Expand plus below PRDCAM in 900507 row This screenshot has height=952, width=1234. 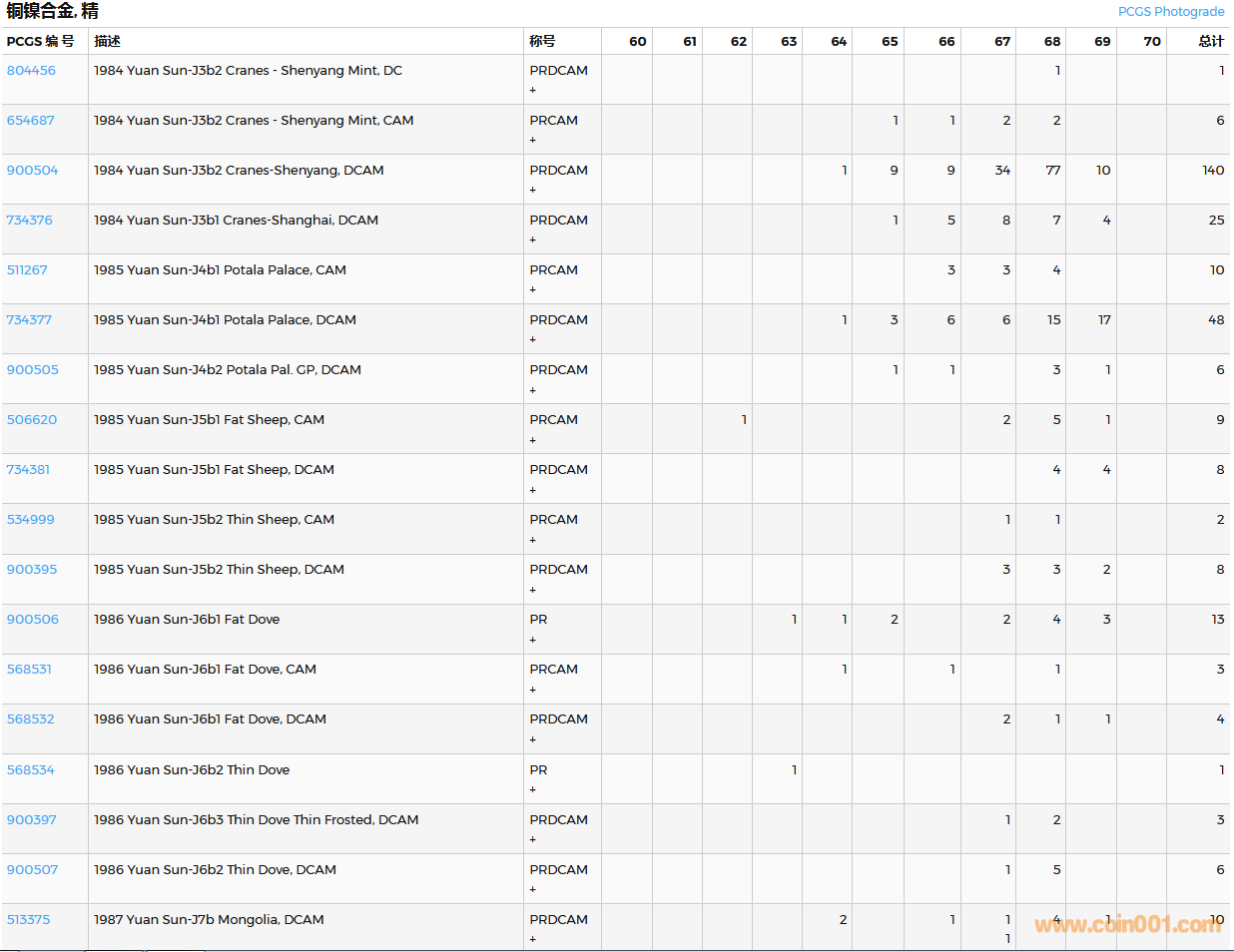533,889
